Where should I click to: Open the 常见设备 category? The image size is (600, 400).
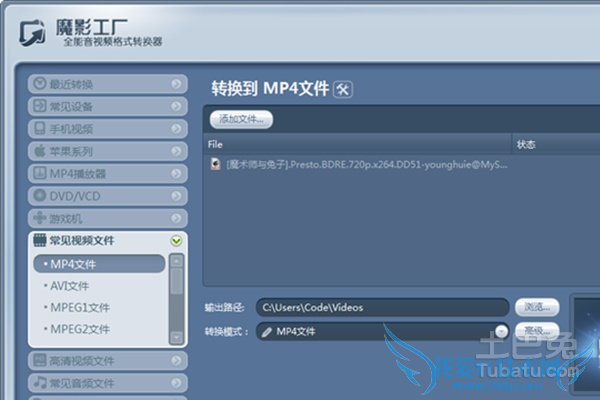108,106
